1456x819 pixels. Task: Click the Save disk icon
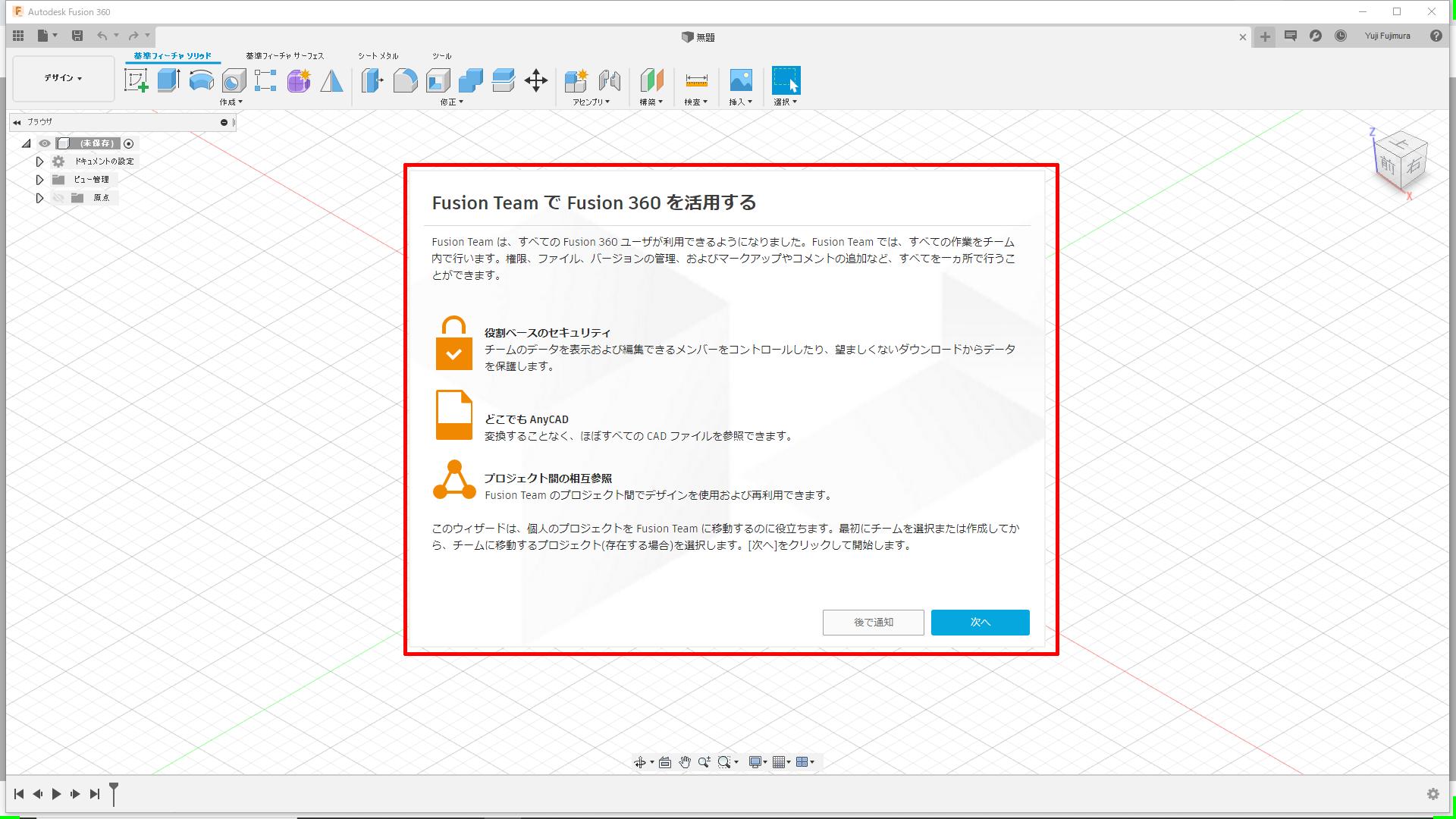77,36
